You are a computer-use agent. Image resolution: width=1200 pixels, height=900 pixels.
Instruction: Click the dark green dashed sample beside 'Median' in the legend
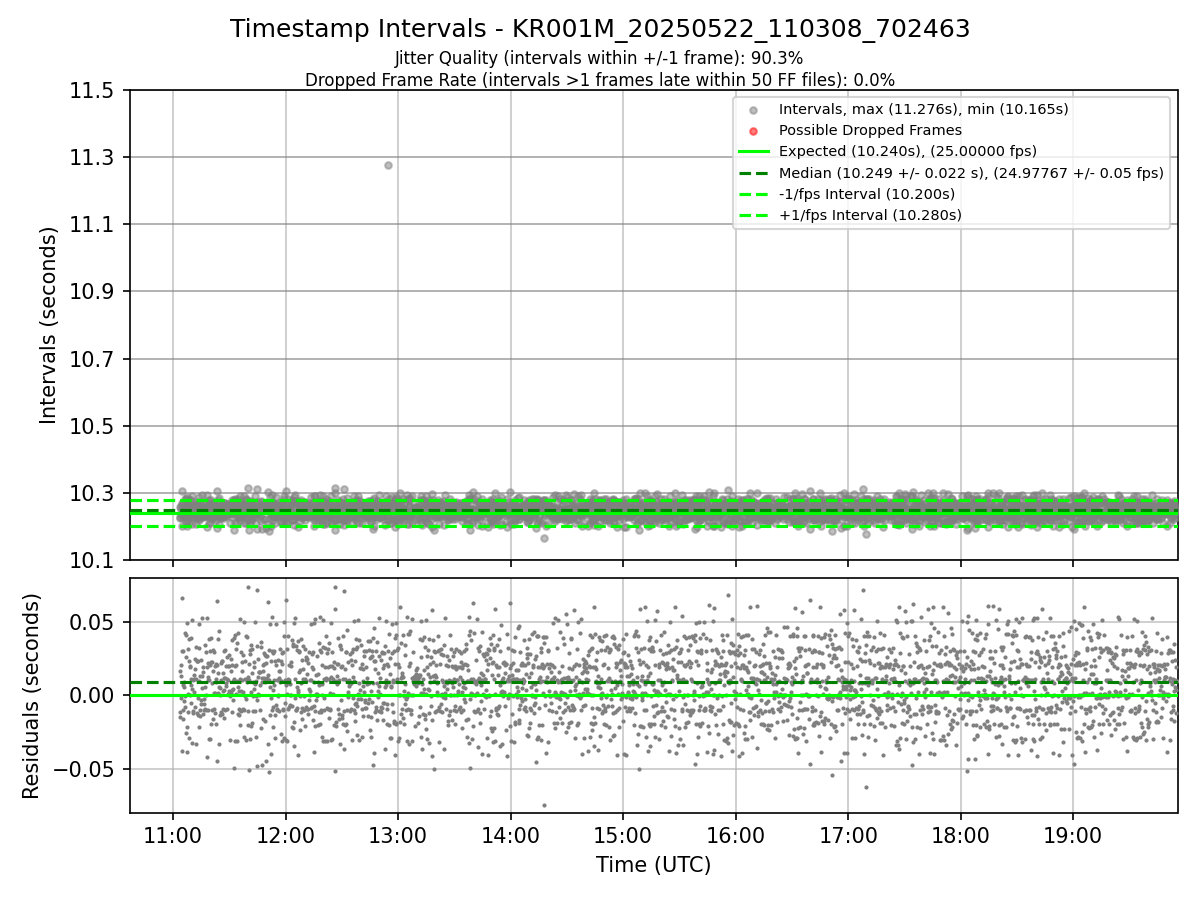753,172
